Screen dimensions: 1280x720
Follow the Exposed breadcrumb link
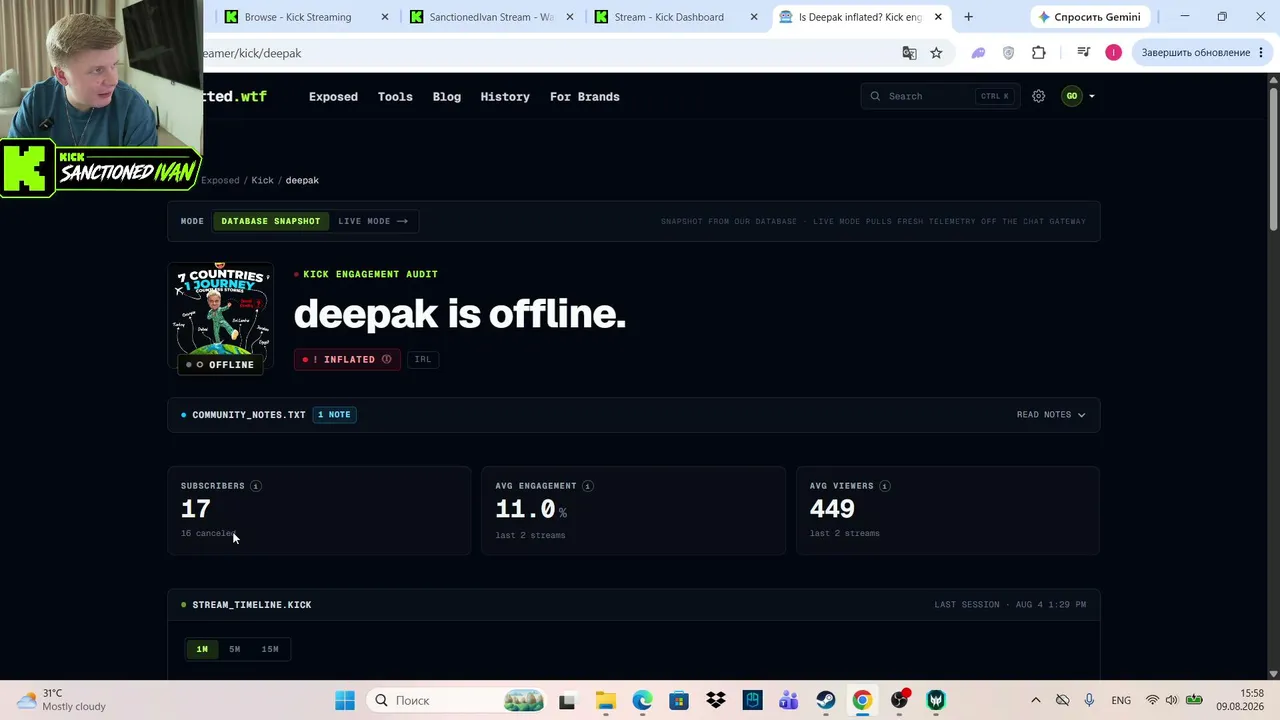(220, 180)
